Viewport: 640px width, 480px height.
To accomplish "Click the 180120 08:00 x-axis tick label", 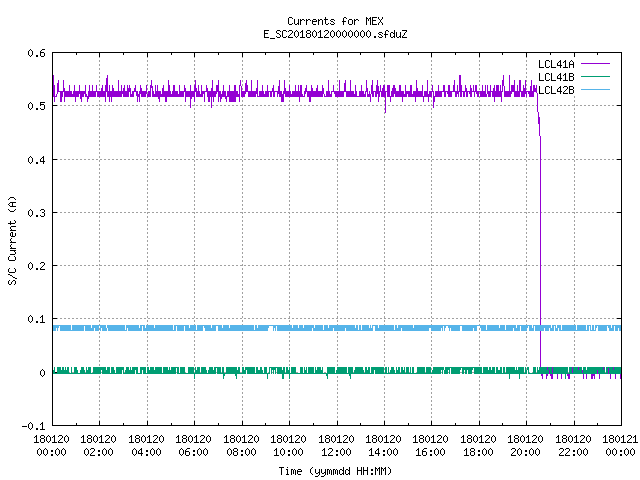I will [x=241, y=446].
